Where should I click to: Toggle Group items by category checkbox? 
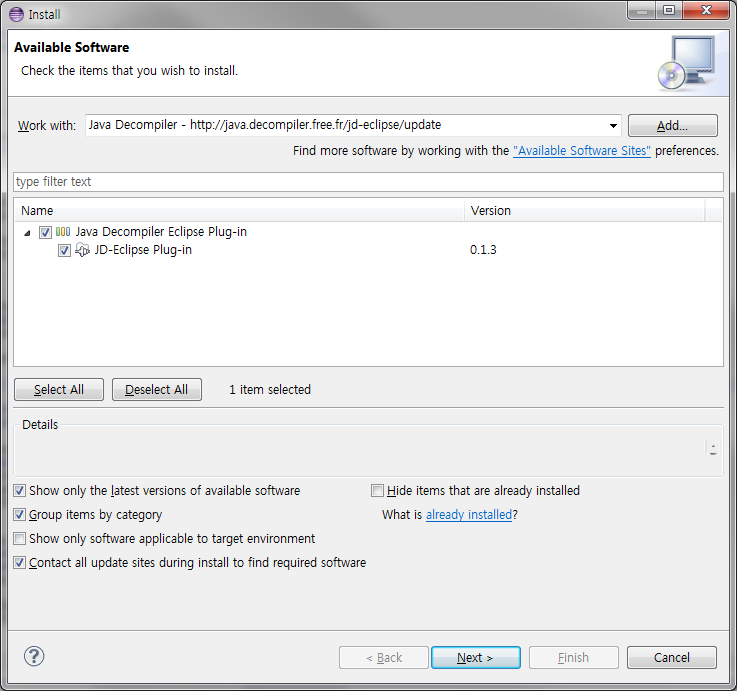pyautogui.click(x=19, y=515)
